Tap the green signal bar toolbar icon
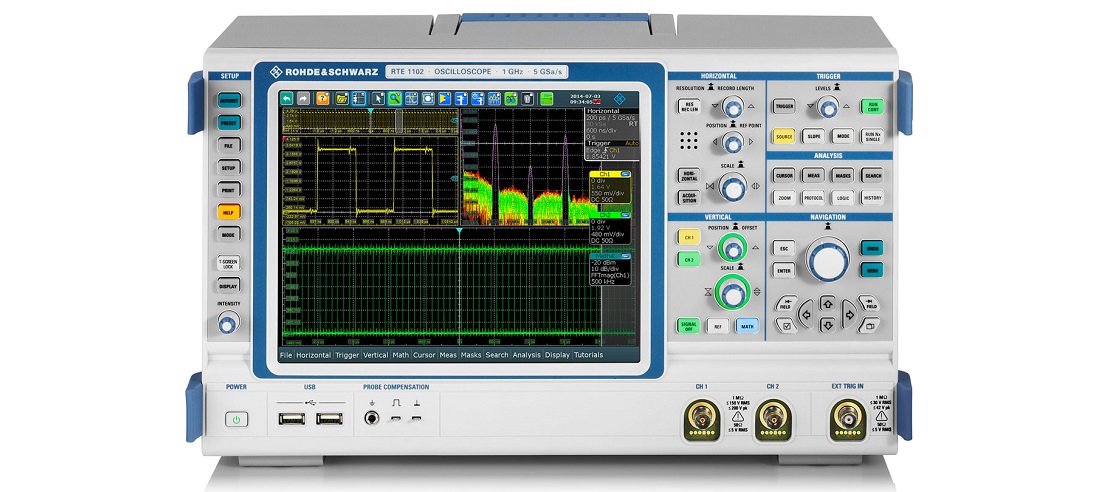 [546, 98]
